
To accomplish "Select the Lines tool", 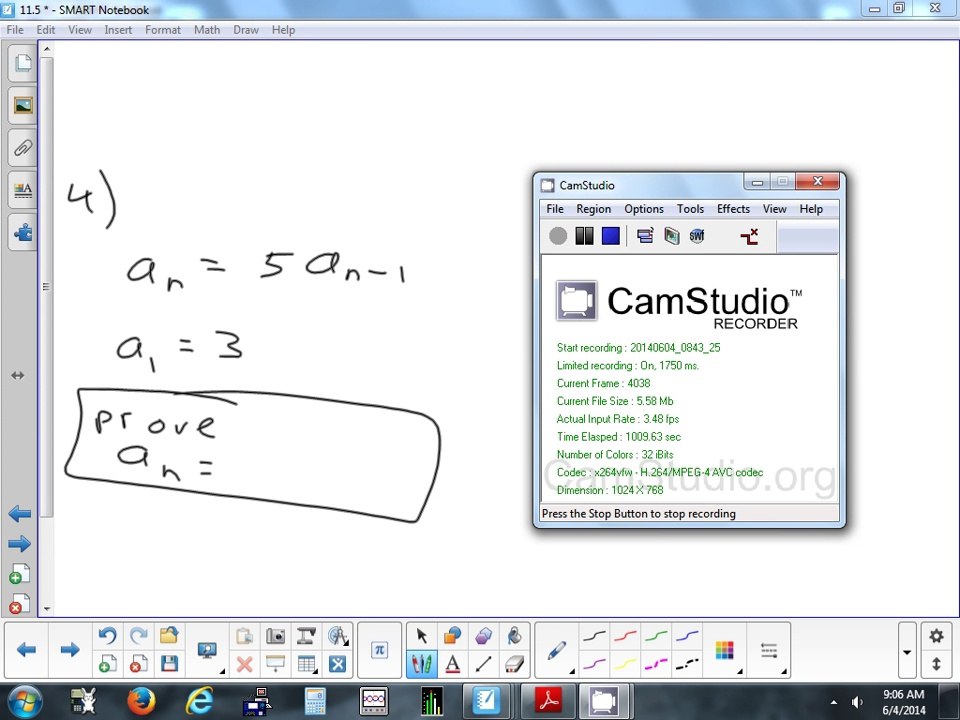I will tap(484, 664).
